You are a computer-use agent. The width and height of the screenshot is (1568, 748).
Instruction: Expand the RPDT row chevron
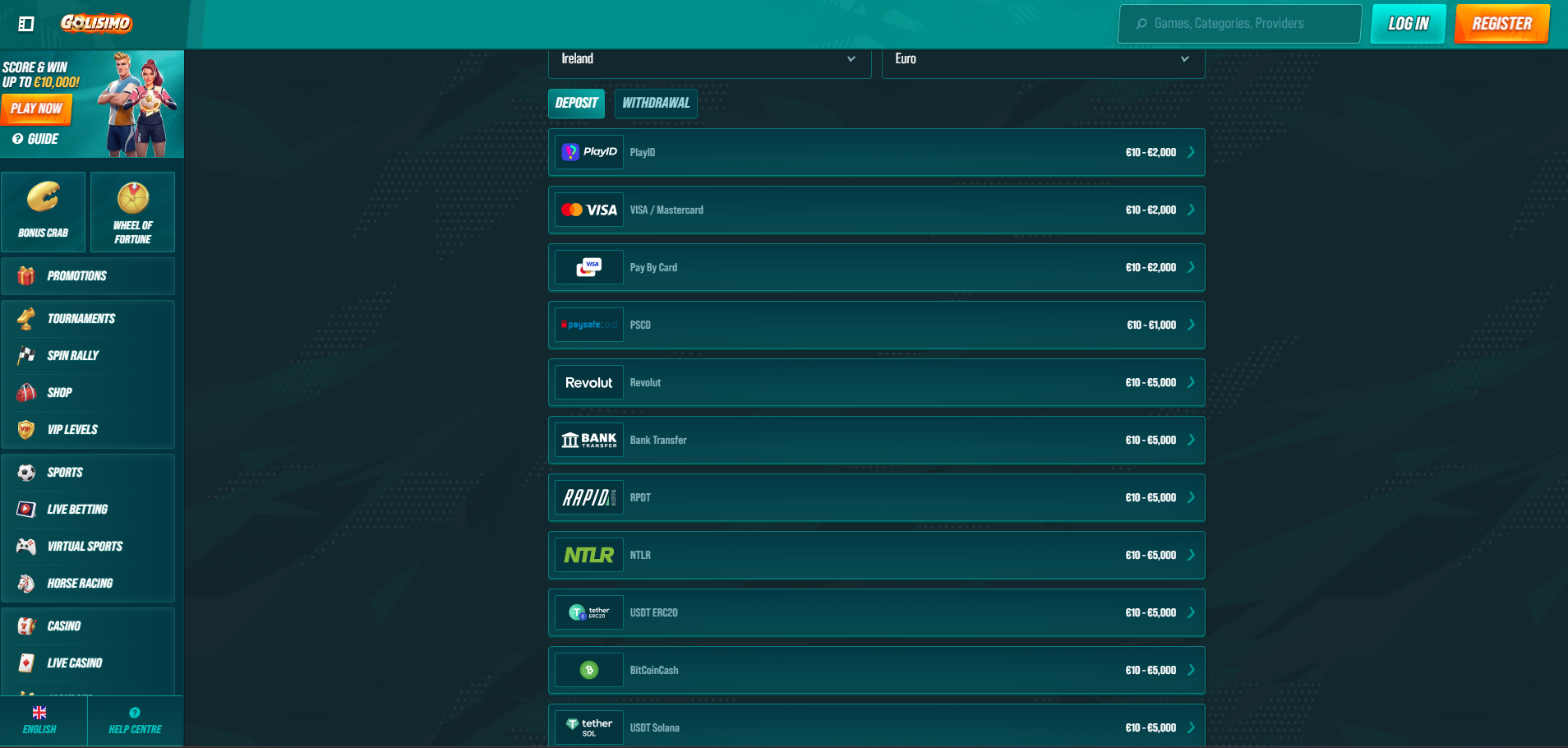point(1191,497)
